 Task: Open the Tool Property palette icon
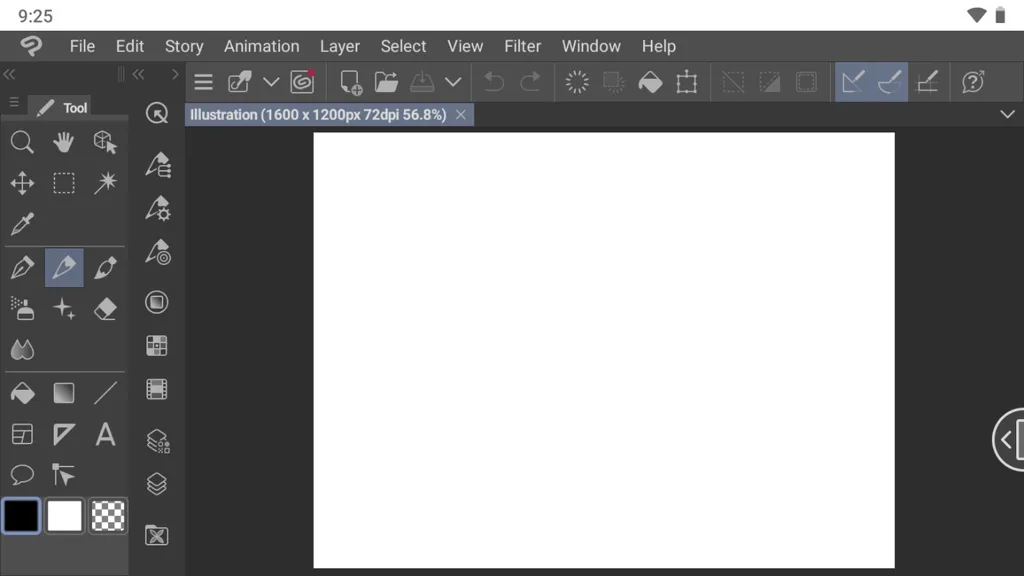(x=158, y=209)
